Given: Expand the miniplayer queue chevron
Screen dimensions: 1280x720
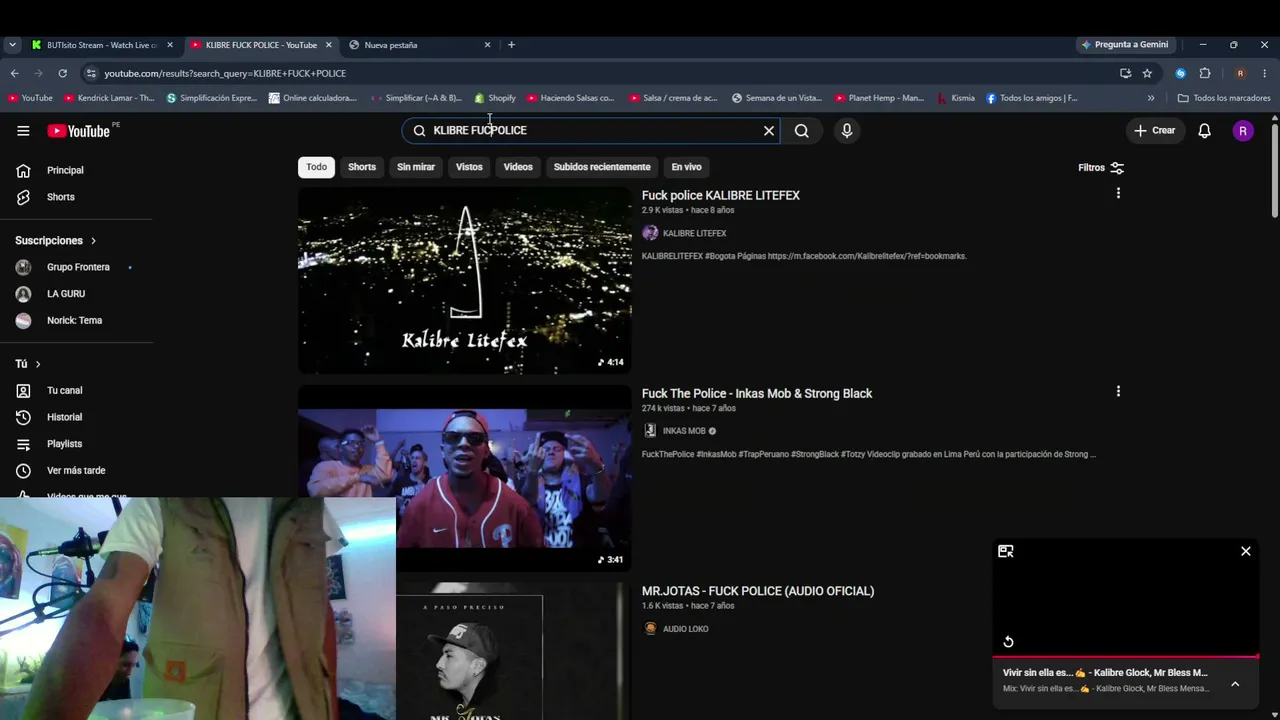Looking at the screenshot, I should [x=1235, y=684].
